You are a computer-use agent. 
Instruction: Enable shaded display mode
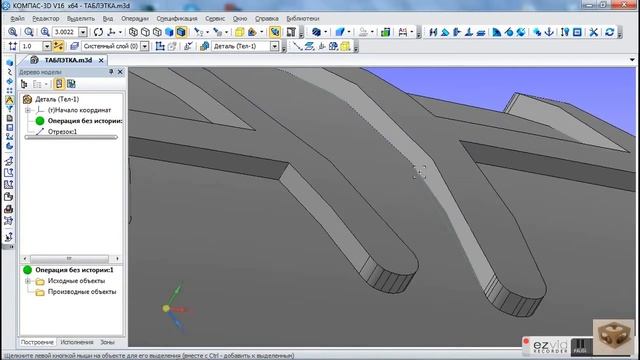pos(169,32)
